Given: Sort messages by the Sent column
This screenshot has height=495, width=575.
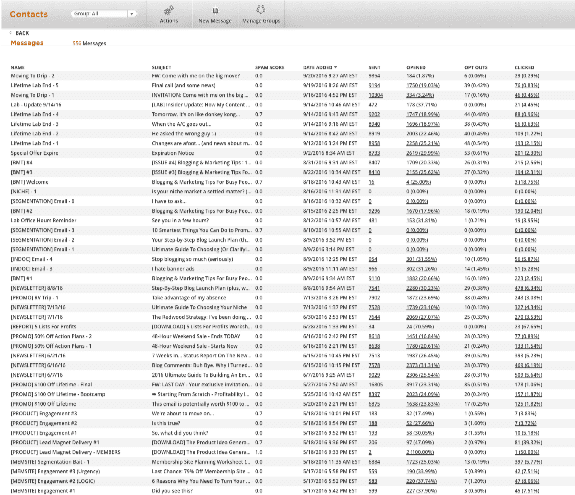Looking at the screenshot, I should (x=374, y=67).
